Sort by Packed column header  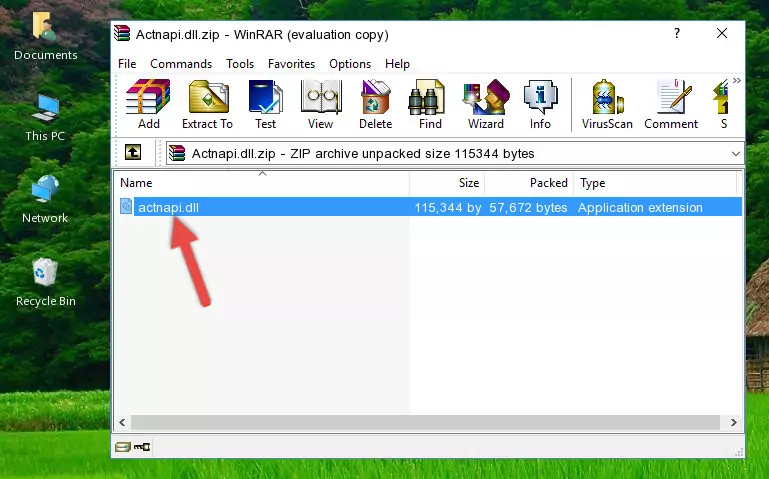point(529,183)
